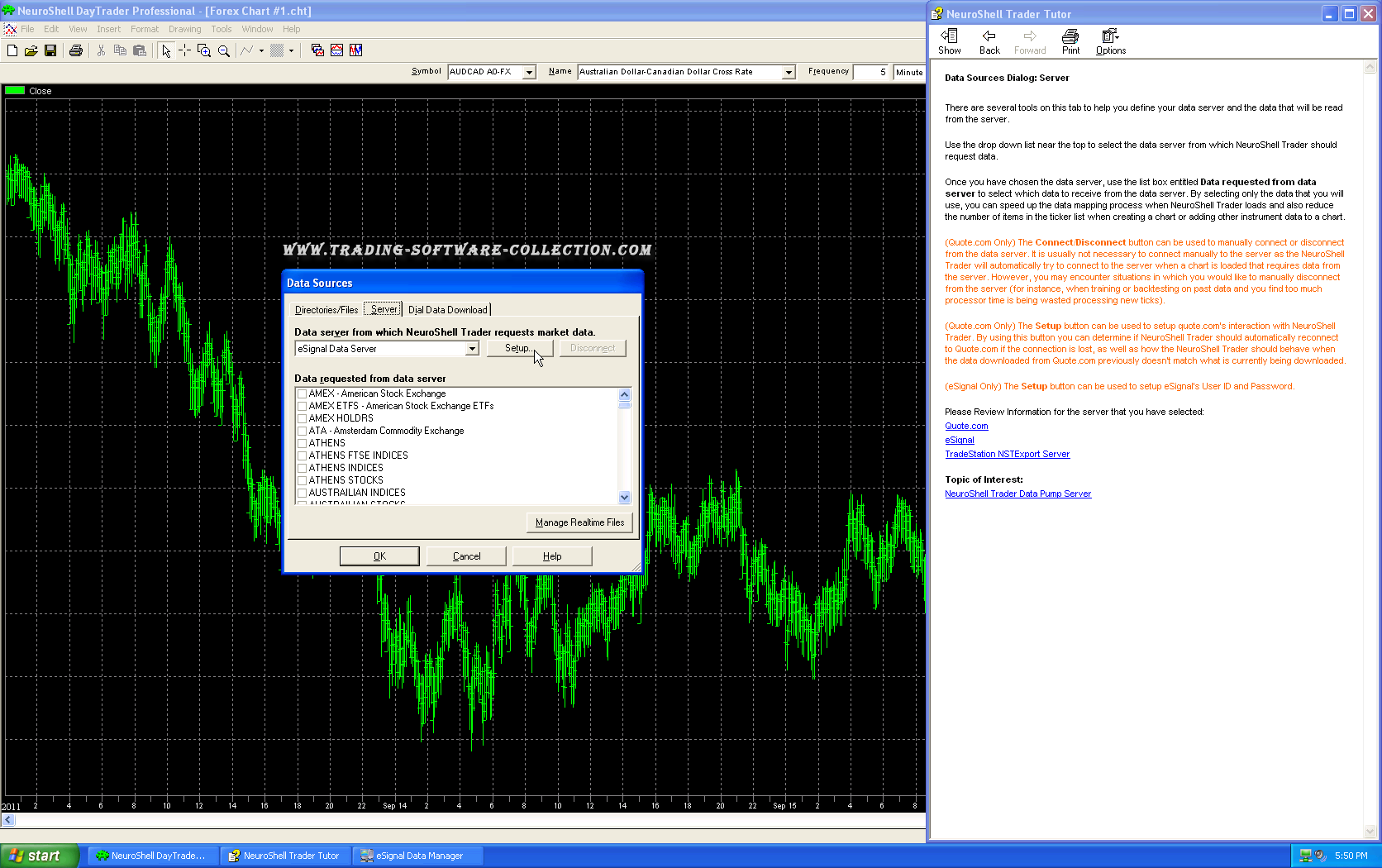Tick the AUSTRAILIAN INDICES checkbox
The height and width of the screenshot is (868, 1382).
point(302,494)
